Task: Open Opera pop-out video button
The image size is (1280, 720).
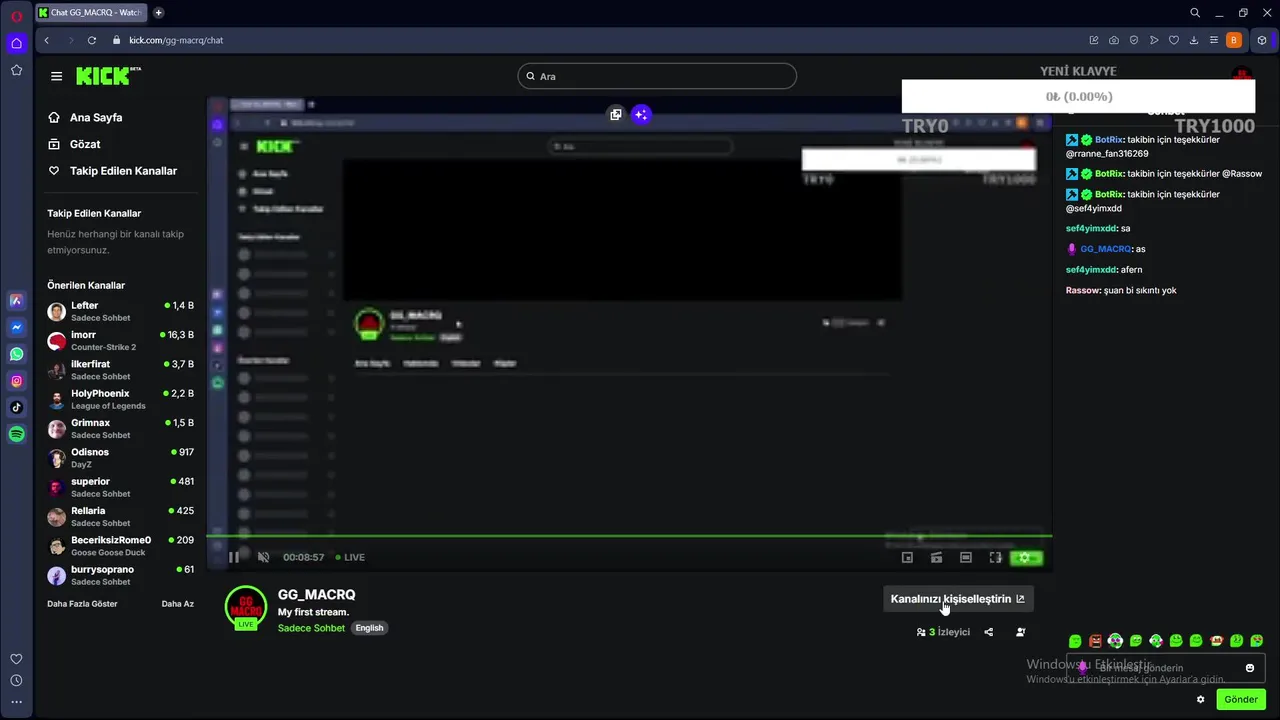Action: tap(616, 114)
